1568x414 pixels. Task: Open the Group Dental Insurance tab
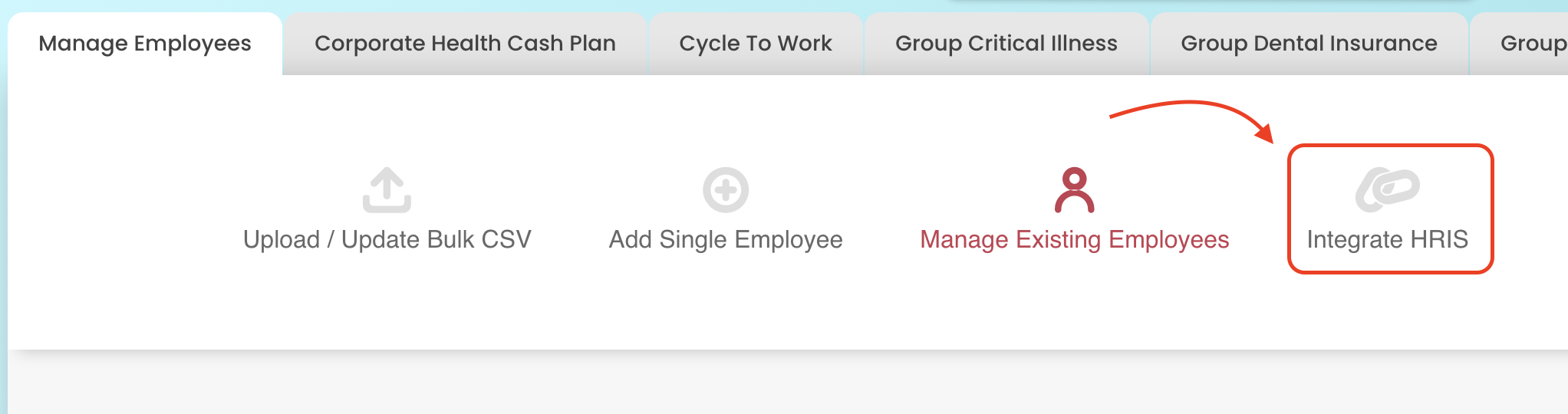1309,44
